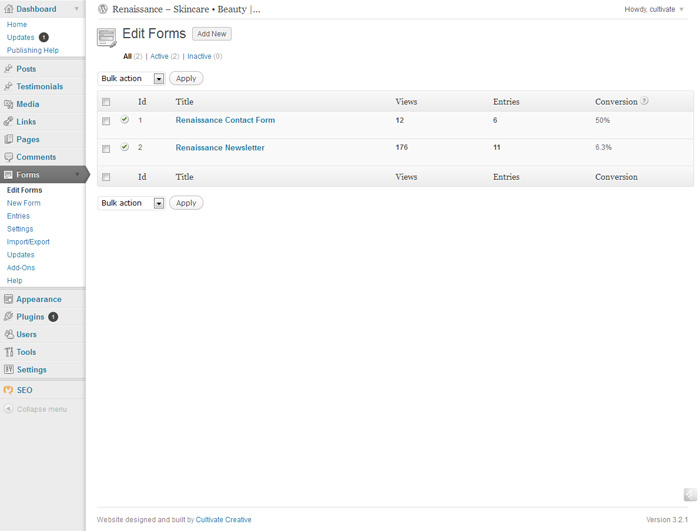
Task: Click the Forms sidebar icon
Action: (x=8, y=175)
